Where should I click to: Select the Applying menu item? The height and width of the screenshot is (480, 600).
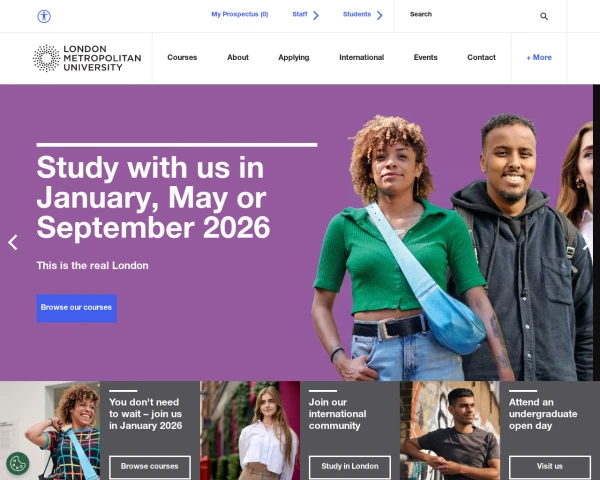tap(293, 57)
